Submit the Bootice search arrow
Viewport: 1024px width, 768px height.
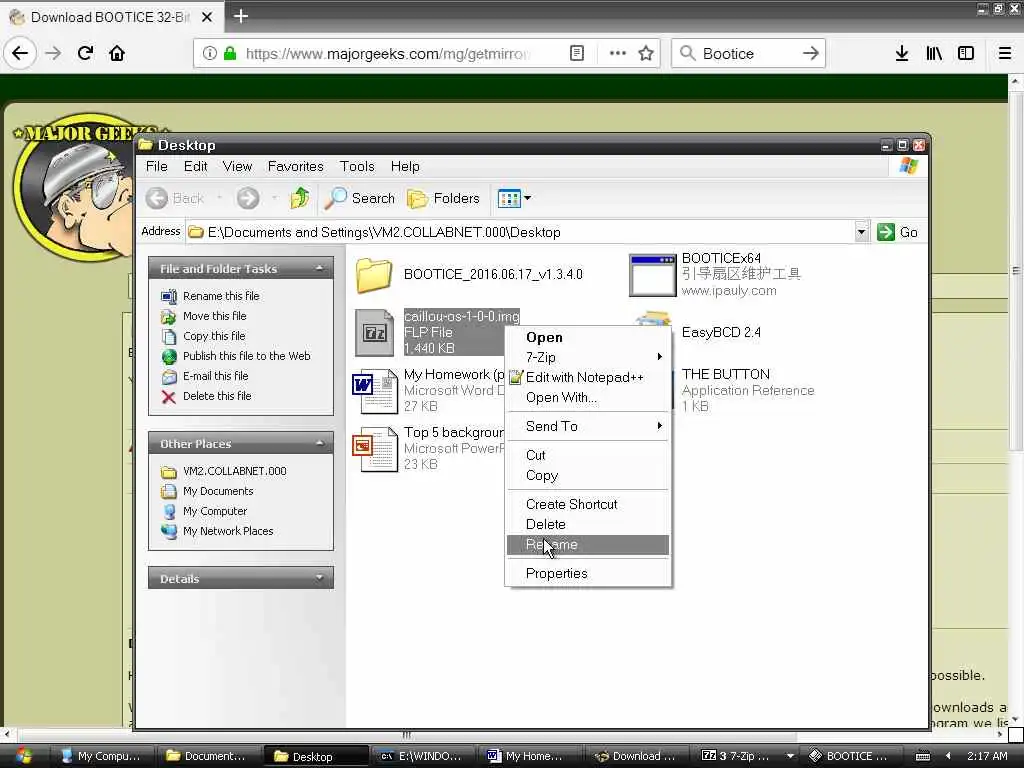pyautogui.click(x=810, y=54)
